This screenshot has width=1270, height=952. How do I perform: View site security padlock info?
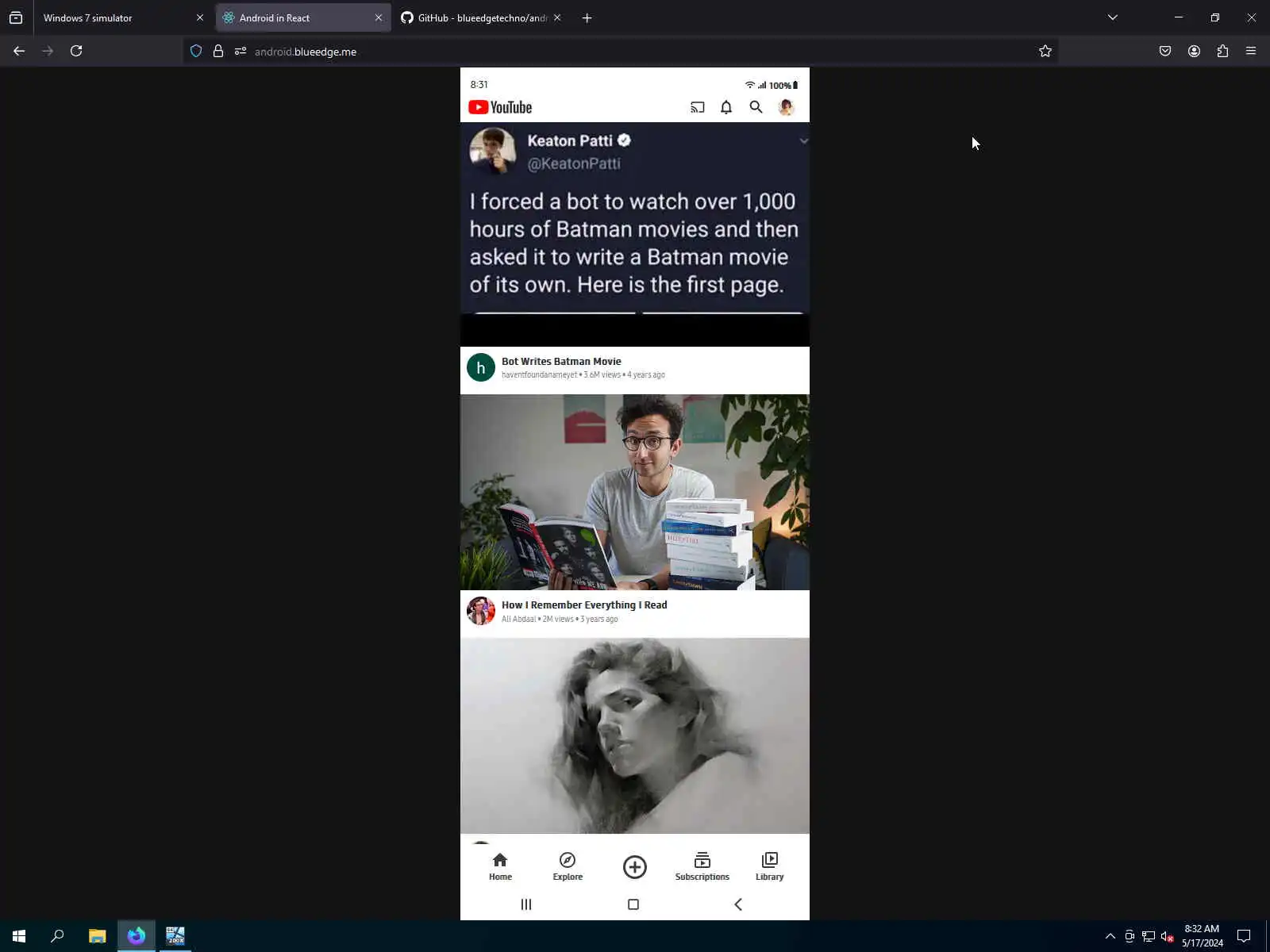(218, 51)
